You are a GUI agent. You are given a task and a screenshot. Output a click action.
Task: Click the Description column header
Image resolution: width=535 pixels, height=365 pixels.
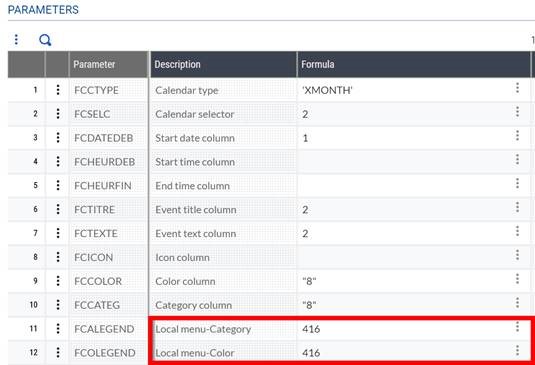click(223, 64)
